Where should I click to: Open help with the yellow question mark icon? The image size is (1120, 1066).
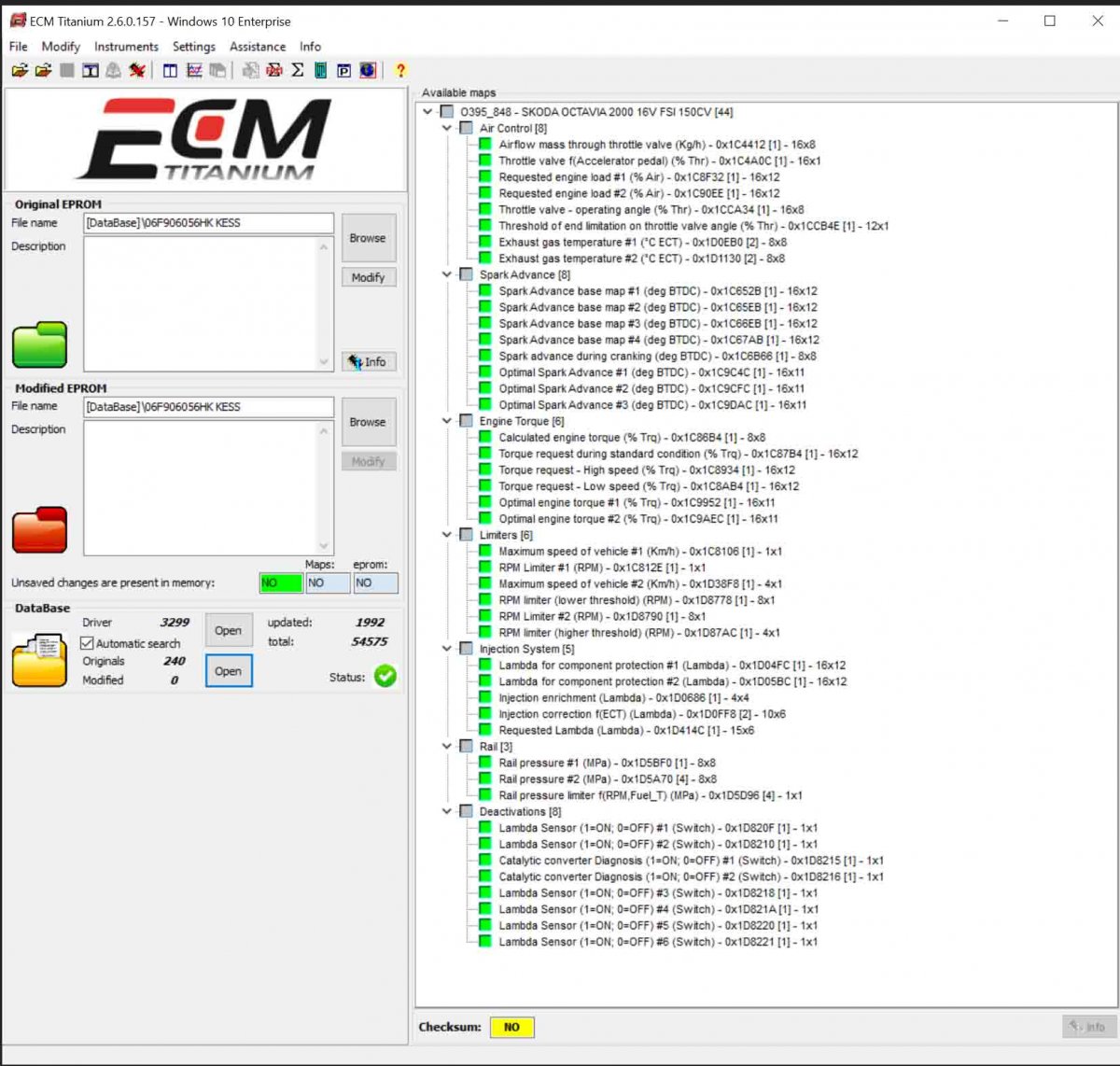[400, 70]
